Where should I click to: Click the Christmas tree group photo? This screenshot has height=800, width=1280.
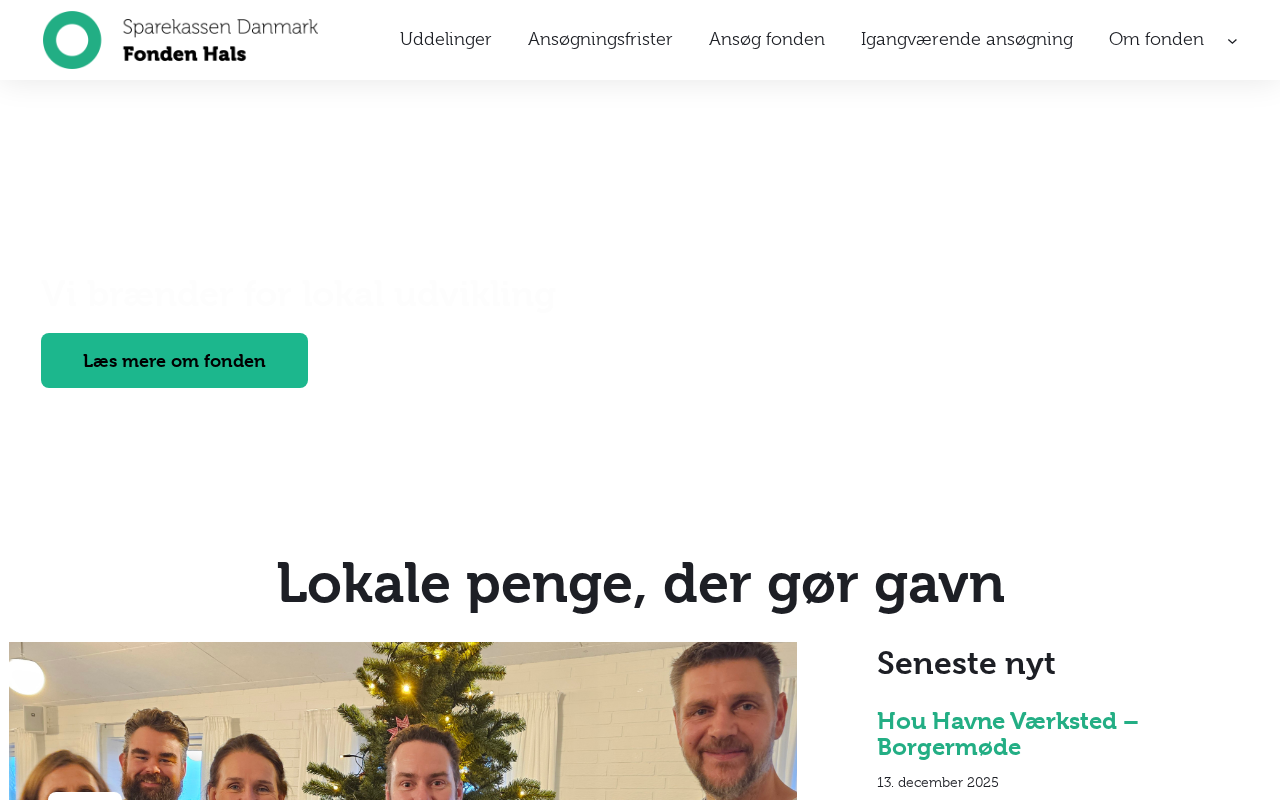403,721
